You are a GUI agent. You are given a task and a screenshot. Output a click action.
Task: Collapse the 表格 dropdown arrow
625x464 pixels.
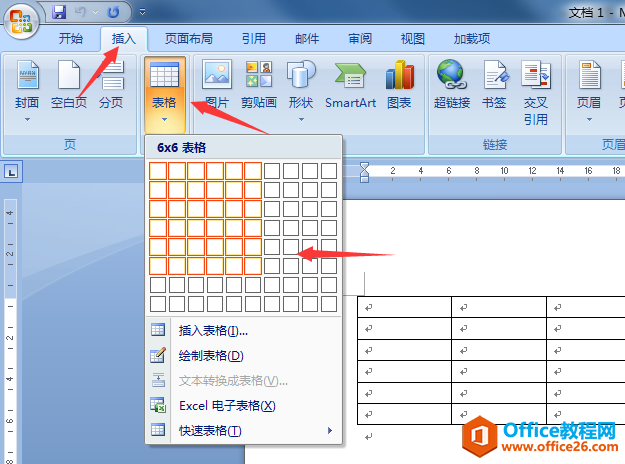[164, 119]
